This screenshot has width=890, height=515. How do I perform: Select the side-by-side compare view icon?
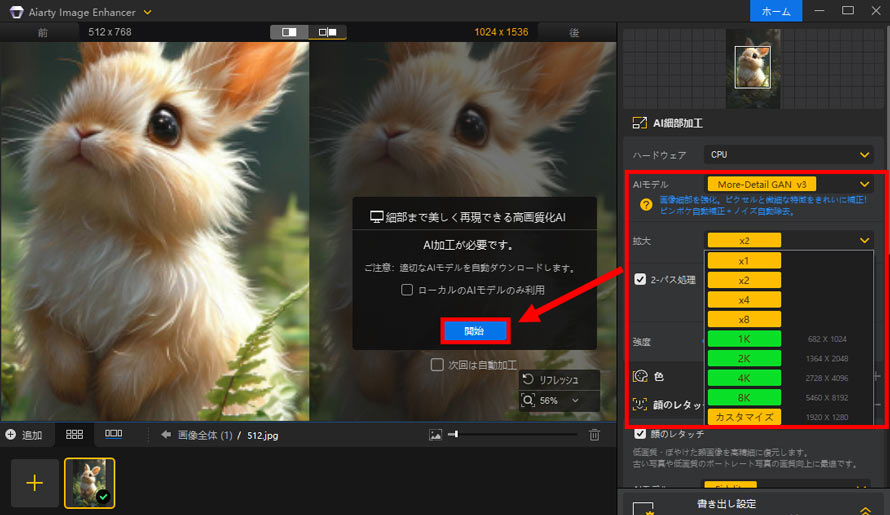pos(328,32)
